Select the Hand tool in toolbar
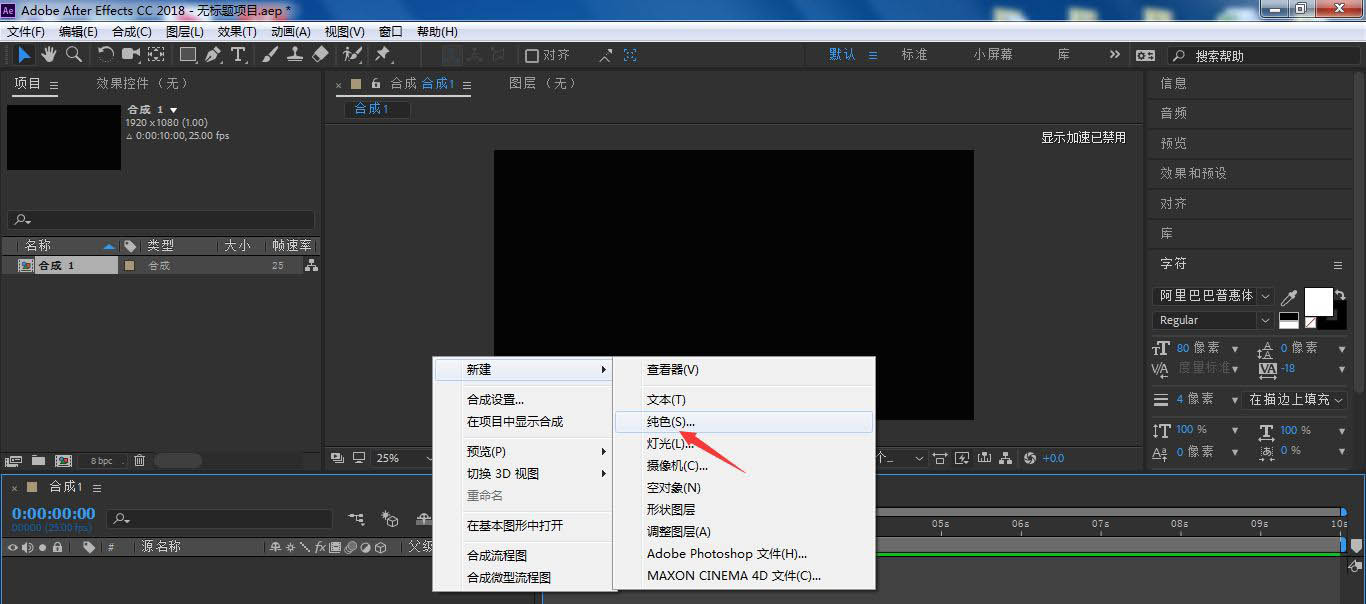This screenshot has height=604, width=1366. (48, 55)
